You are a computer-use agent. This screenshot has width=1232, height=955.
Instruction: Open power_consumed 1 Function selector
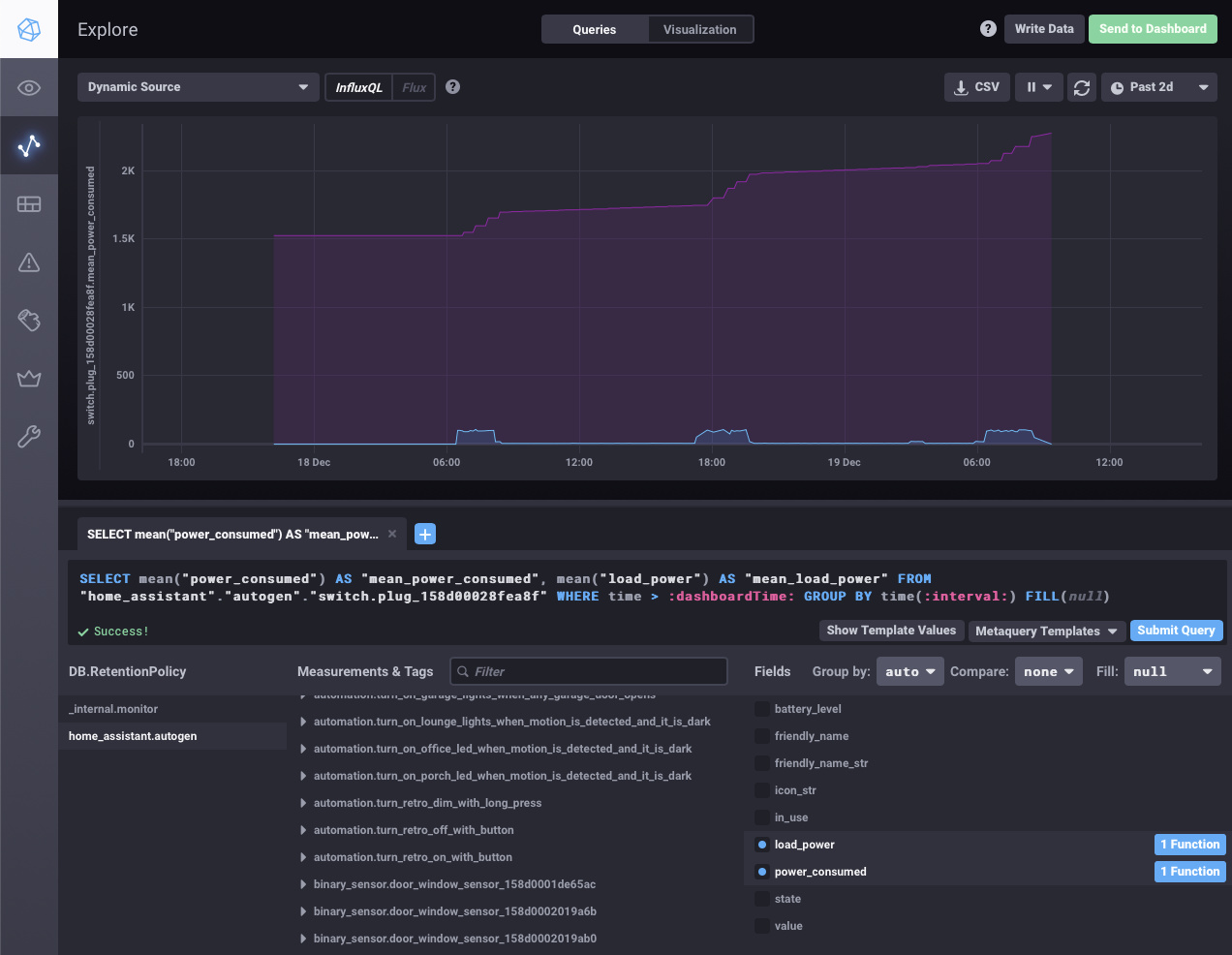[x=1190, y=872]
